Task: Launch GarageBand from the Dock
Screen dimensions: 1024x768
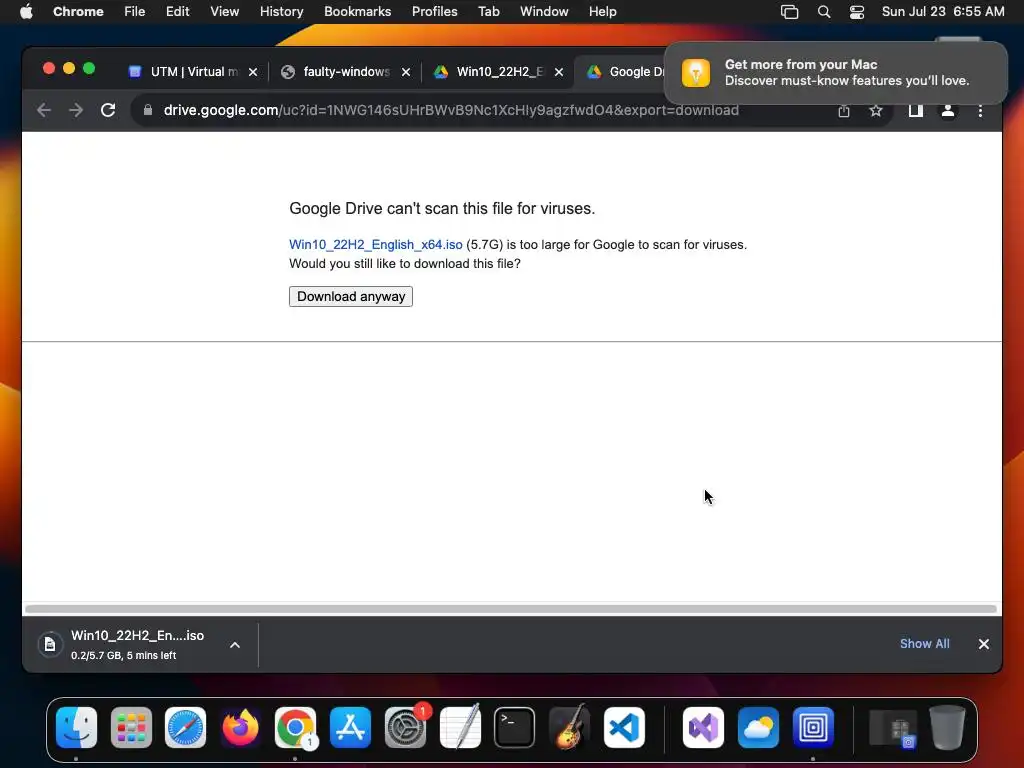Action: 569,726
